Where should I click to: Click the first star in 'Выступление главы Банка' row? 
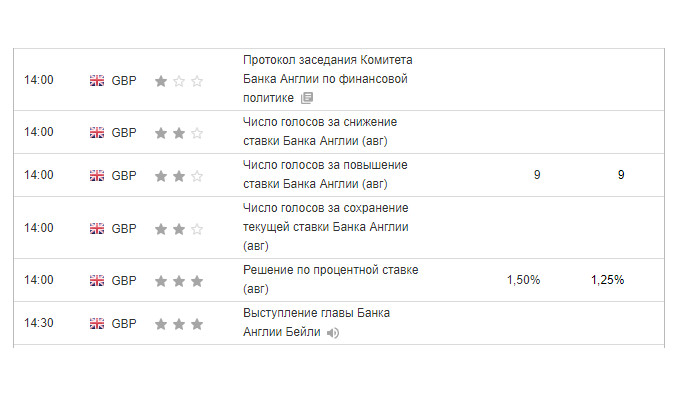pos(161,324)
